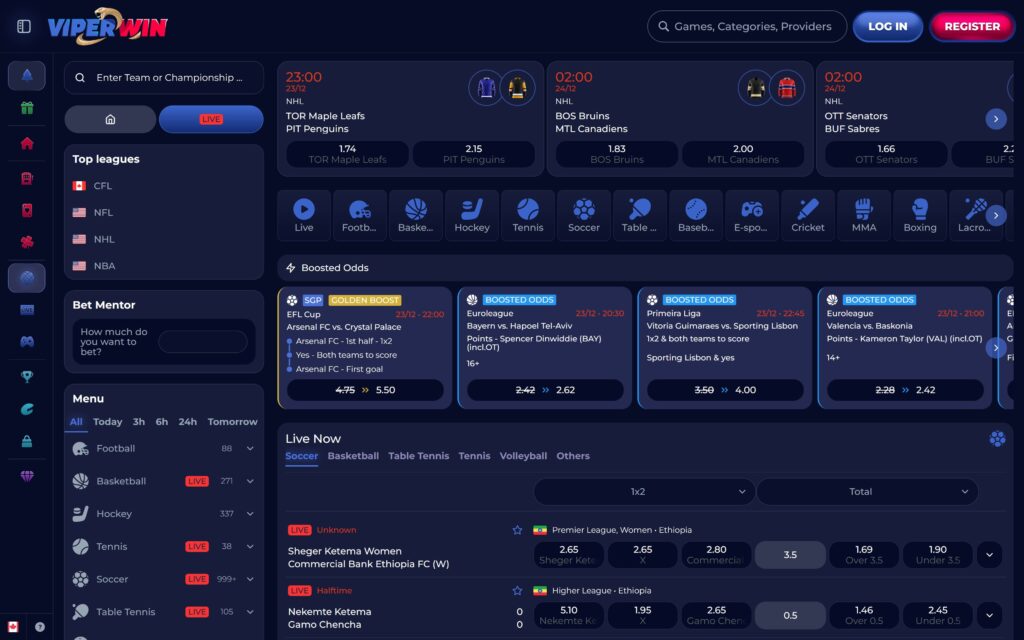Select the Tomorrow time filter
The height and width of the screenshot is (640, 1024).
point(232,421)
